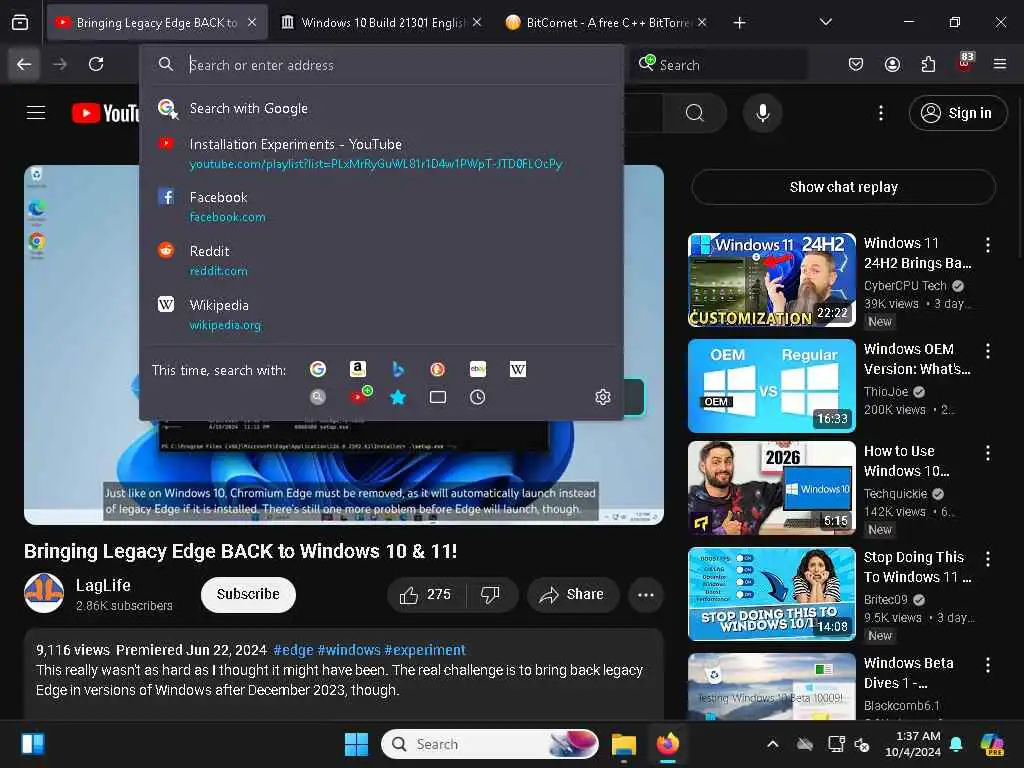The image size is (1024, 768).
Task: Open LagLife channel name link
Action: point(103,585)
